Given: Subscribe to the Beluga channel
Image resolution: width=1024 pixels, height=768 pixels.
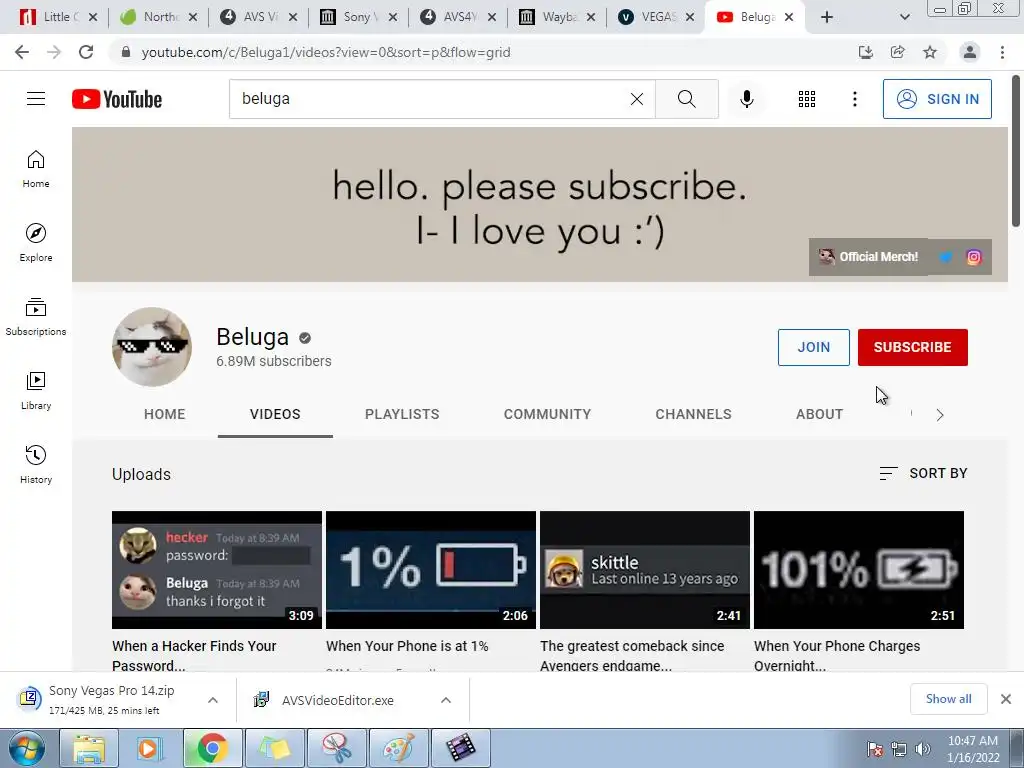Looking at the screenshot, I should point(912,347).
